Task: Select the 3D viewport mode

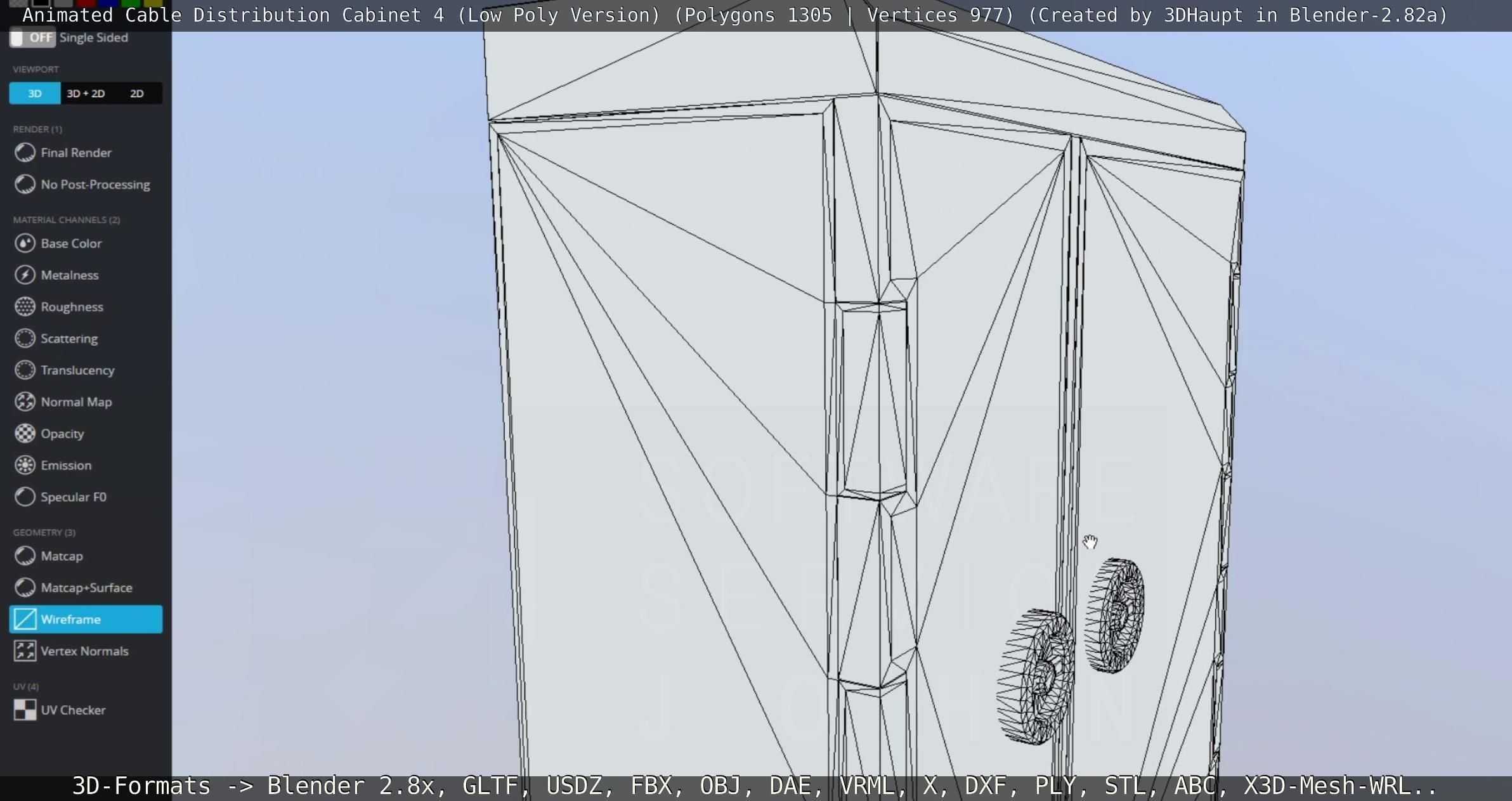Action: click(35, 93)
